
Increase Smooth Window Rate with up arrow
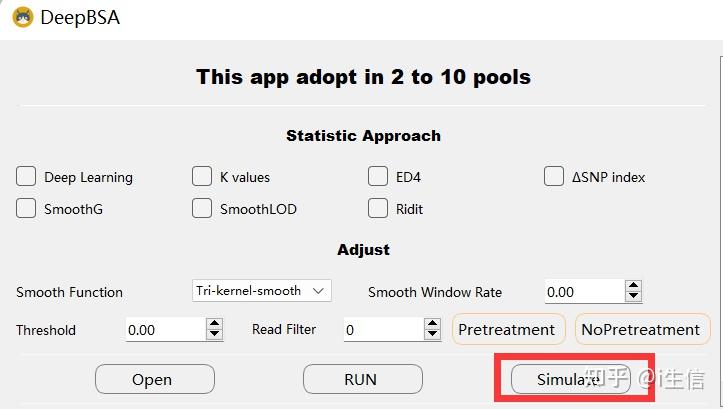[x=633, y=286]
